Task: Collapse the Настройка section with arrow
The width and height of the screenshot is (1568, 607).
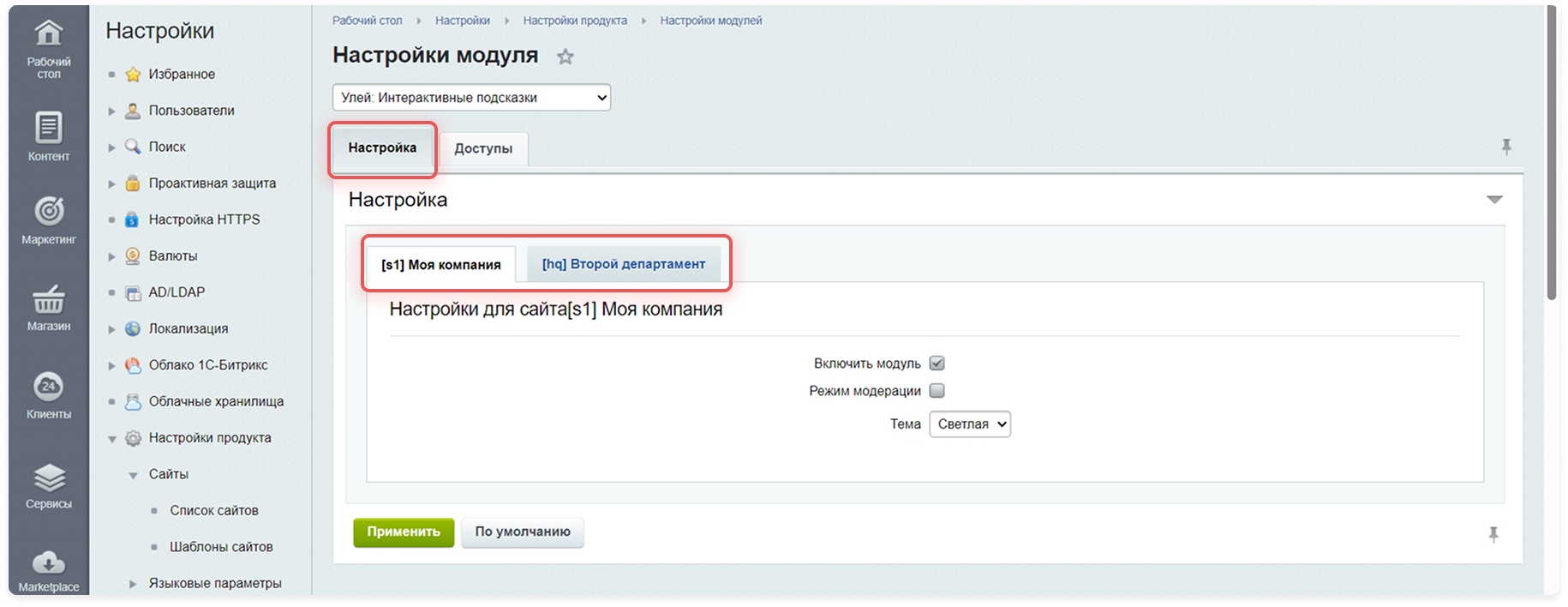Action: (1494, 200)
